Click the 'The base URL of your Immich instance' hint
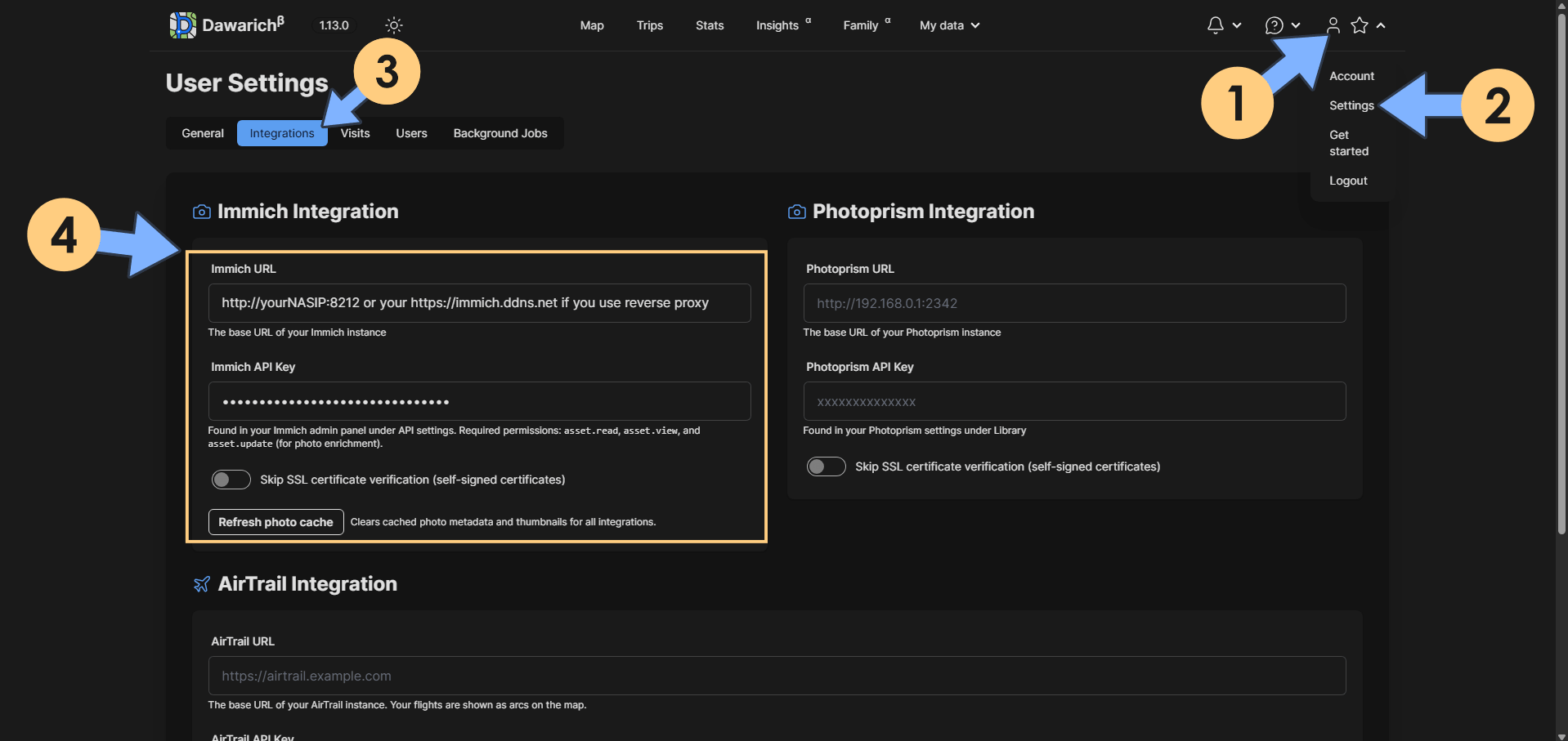This screenshot has height=741, width=1568. point(297,333)
